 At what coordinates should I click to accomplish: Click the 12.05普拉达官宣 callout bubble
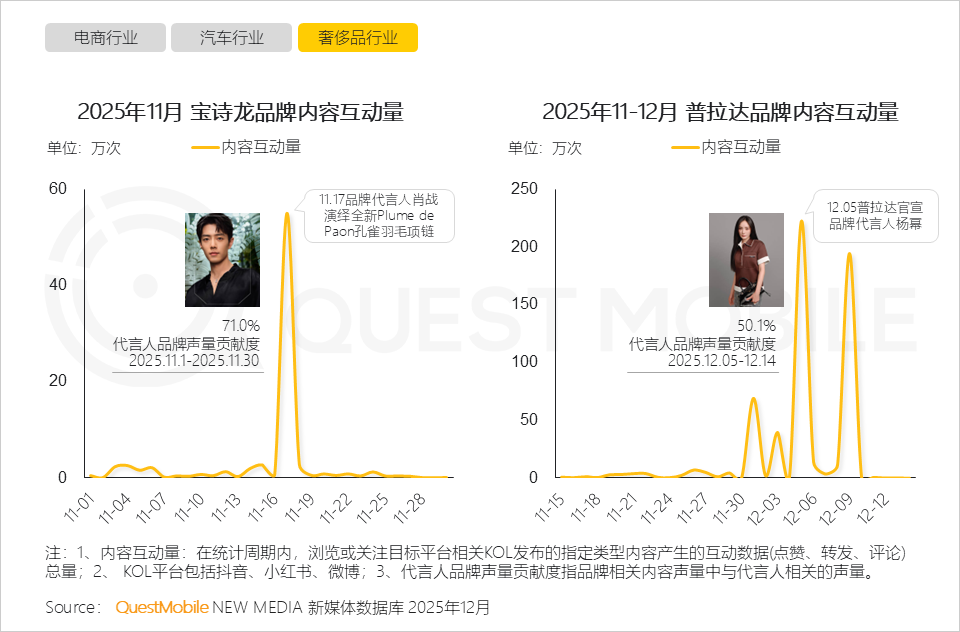[876, 216]
